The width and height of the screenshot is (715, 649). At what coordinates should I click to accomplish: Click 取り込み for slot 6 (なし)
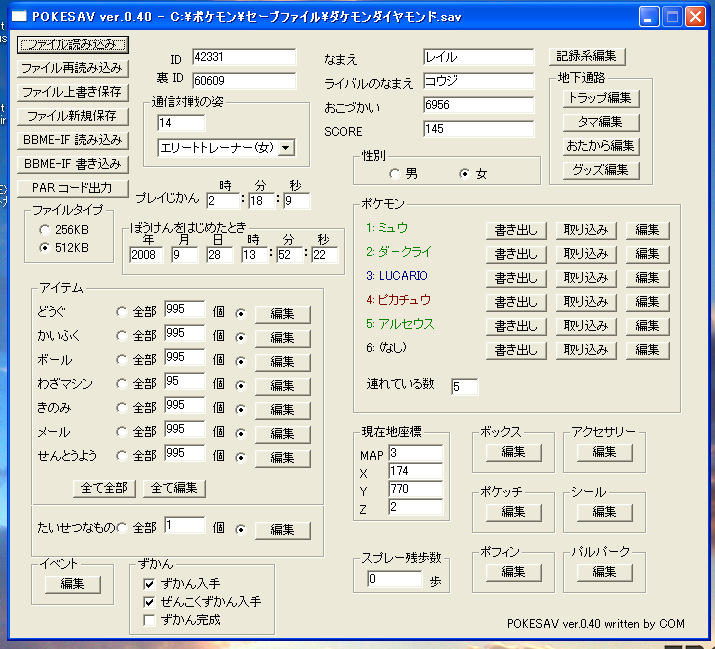pyautogui.click(x=586, y=350)
